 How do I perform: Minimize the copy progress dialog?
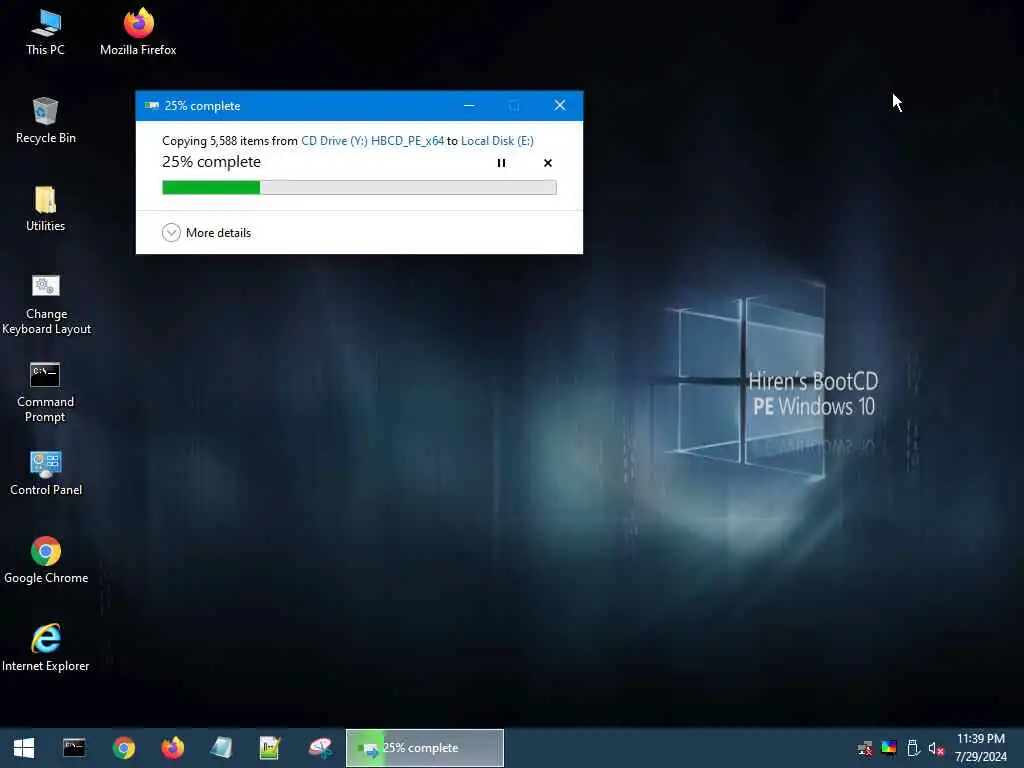click(469, 105)
